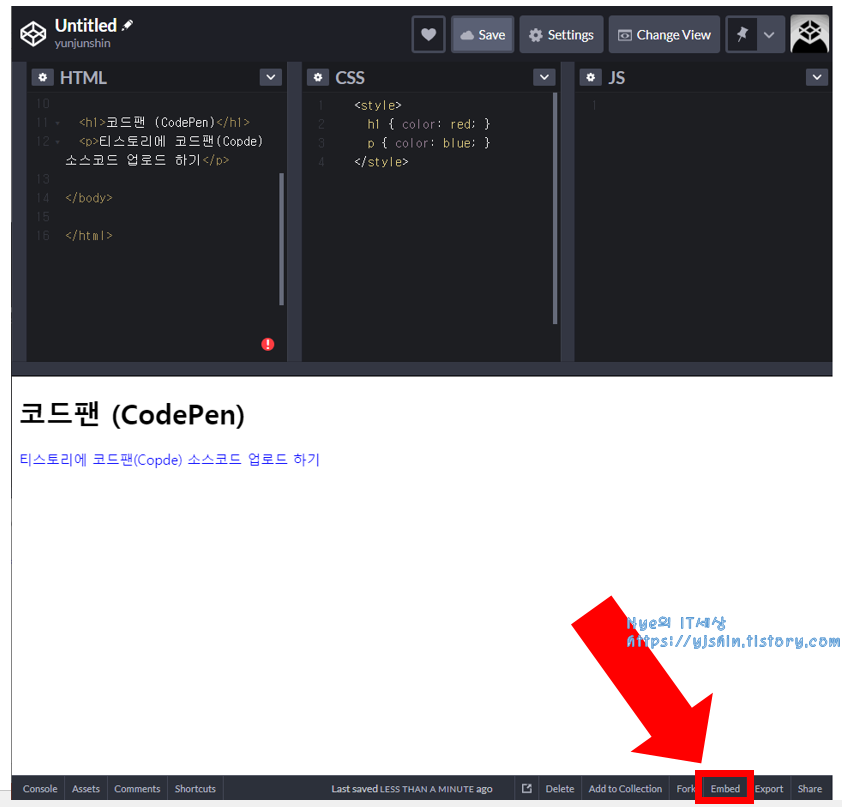
Task: Collapse fold arrow on HTML line 12
Action: (x=57, y=142)
